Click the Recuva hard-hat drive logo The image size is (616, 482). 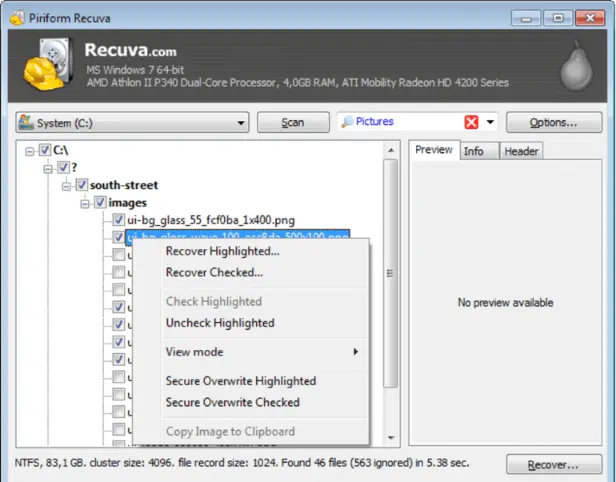[x=48, y=64]
